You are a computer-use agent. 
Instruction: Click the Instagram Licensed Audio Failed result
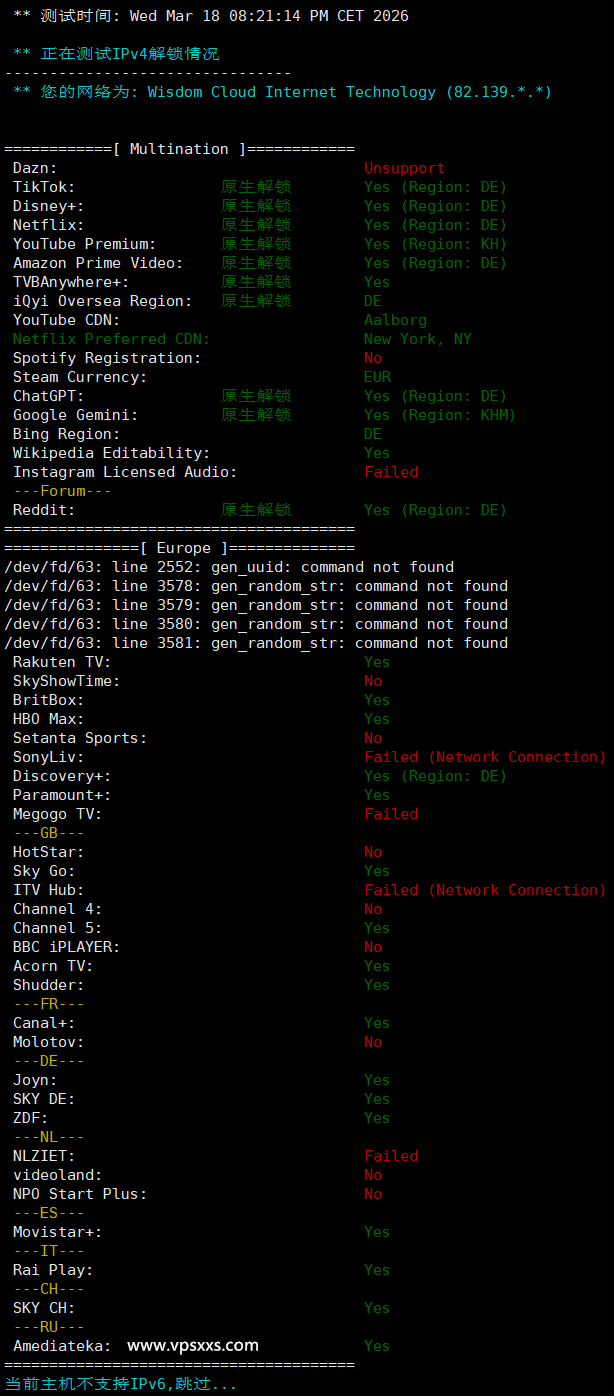point(391,472)
